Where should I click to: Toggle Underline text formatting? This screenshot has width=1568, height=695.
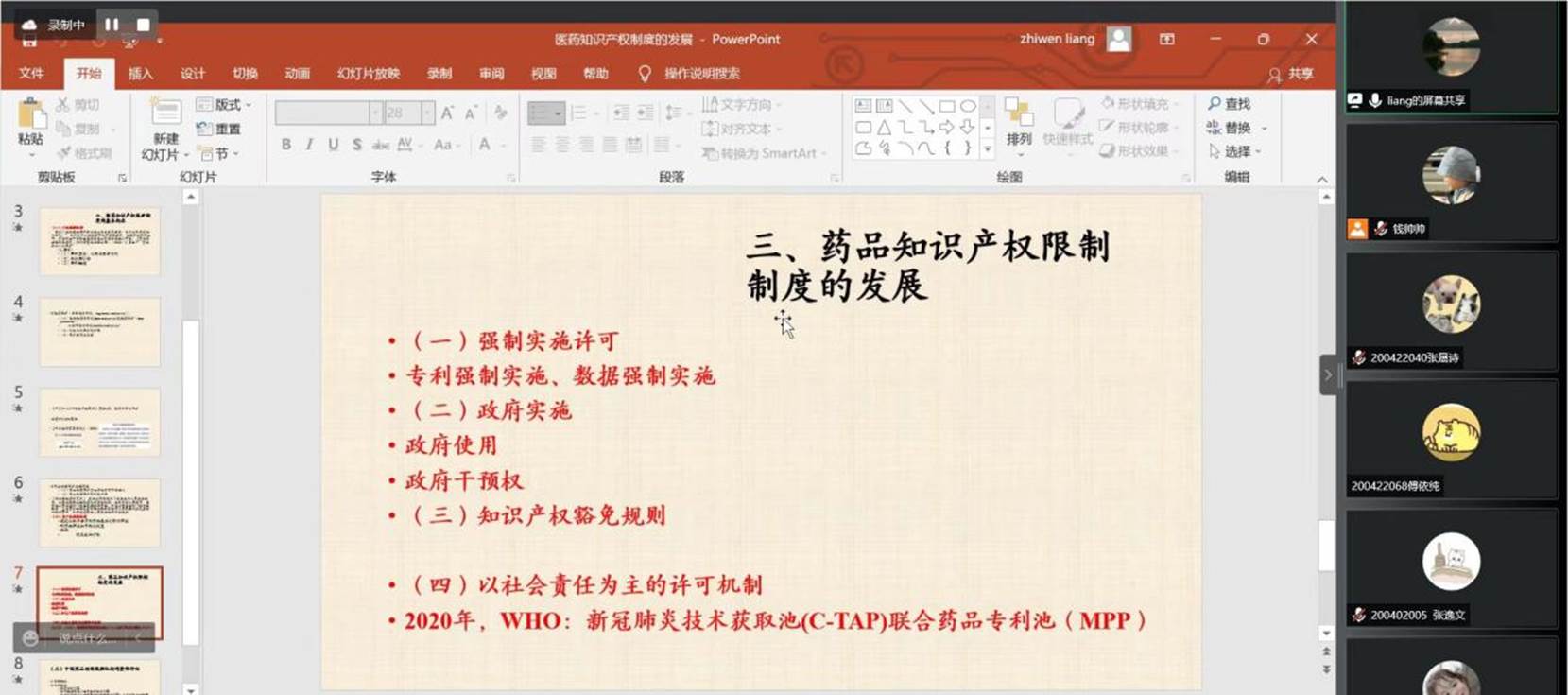[x=333, y=145]
